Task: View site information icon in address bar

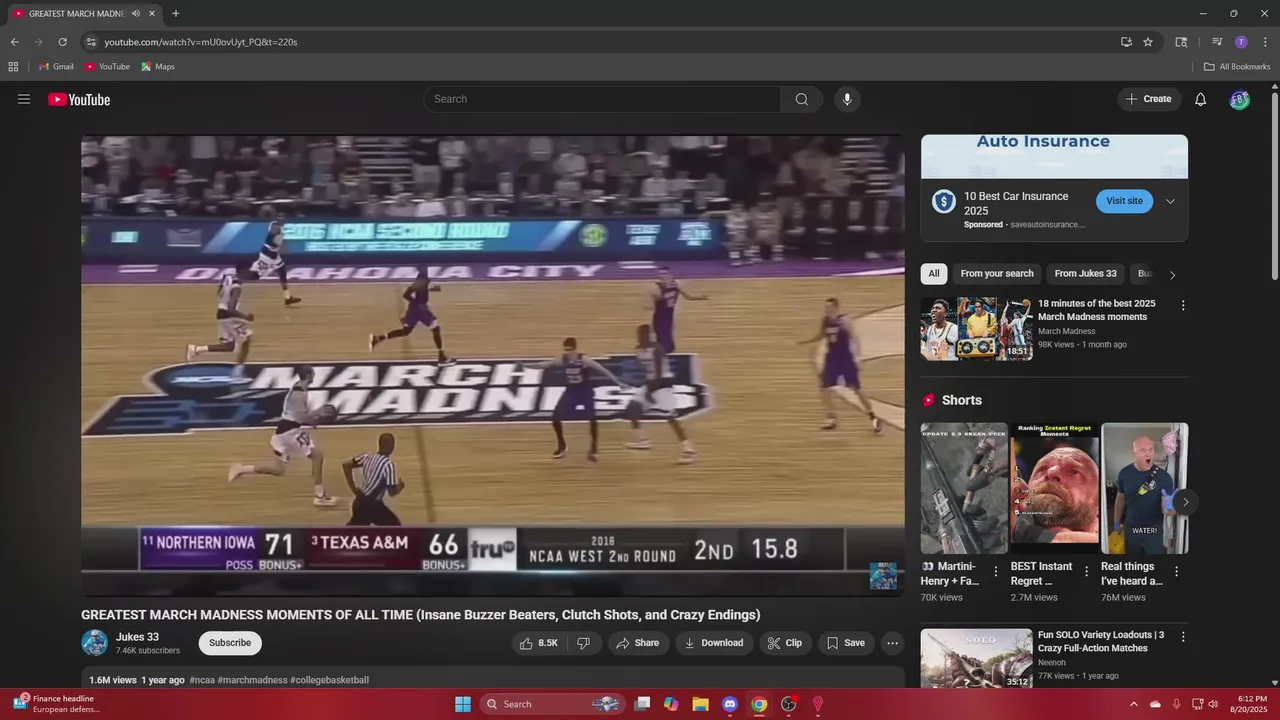Action: 91,42
